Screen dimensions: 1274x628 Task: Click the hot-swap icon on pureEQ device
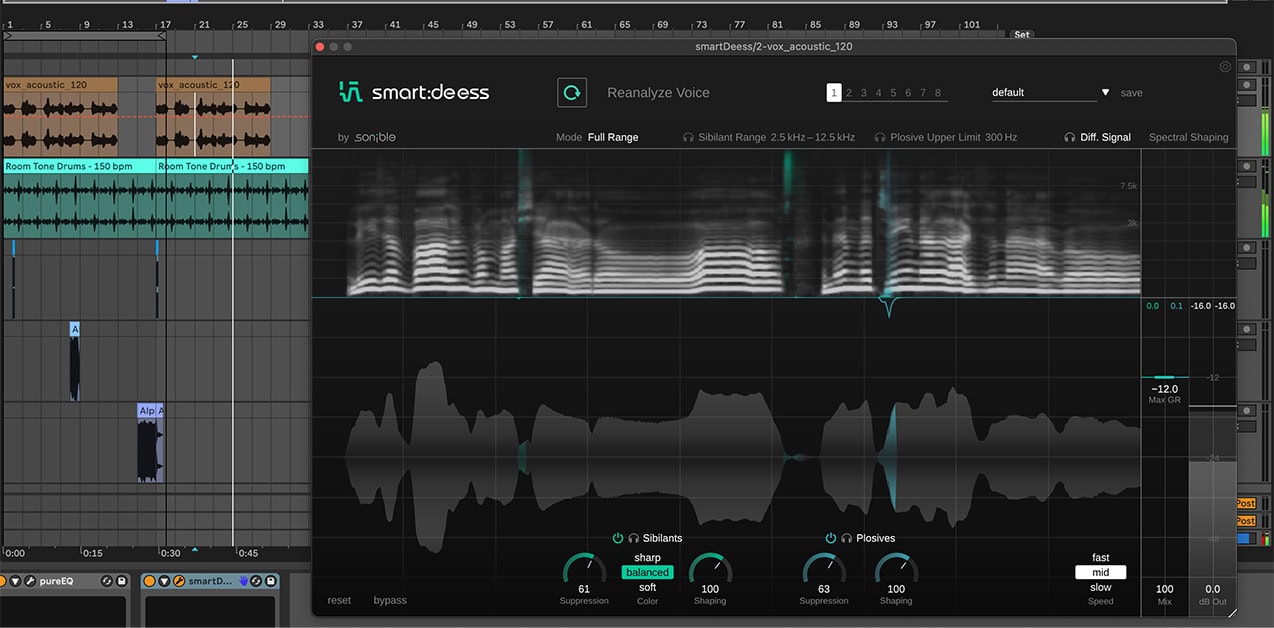click(x=107, y=581)
